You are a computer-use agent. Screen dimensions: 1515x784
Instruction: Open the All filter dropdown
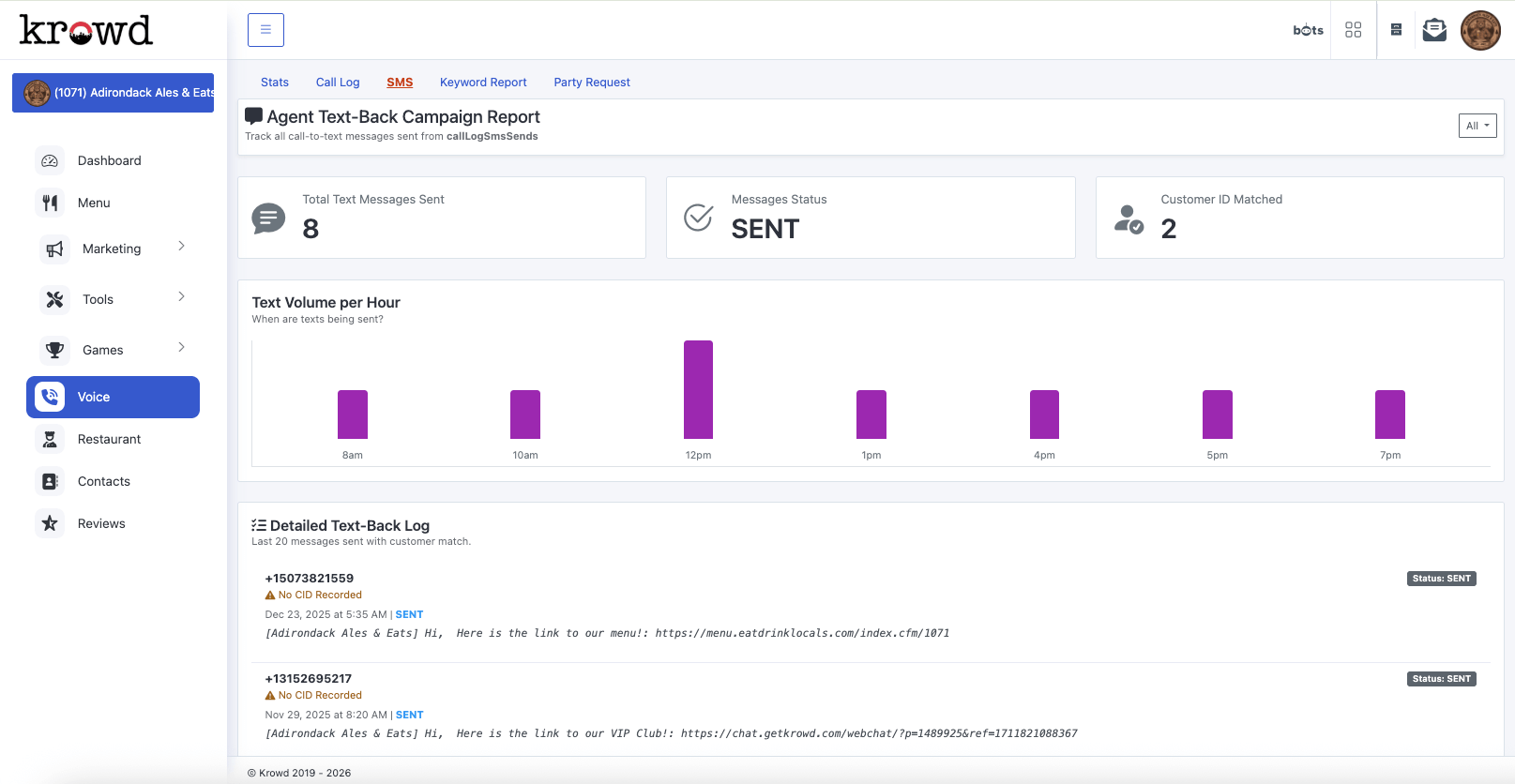(1477, 126)
